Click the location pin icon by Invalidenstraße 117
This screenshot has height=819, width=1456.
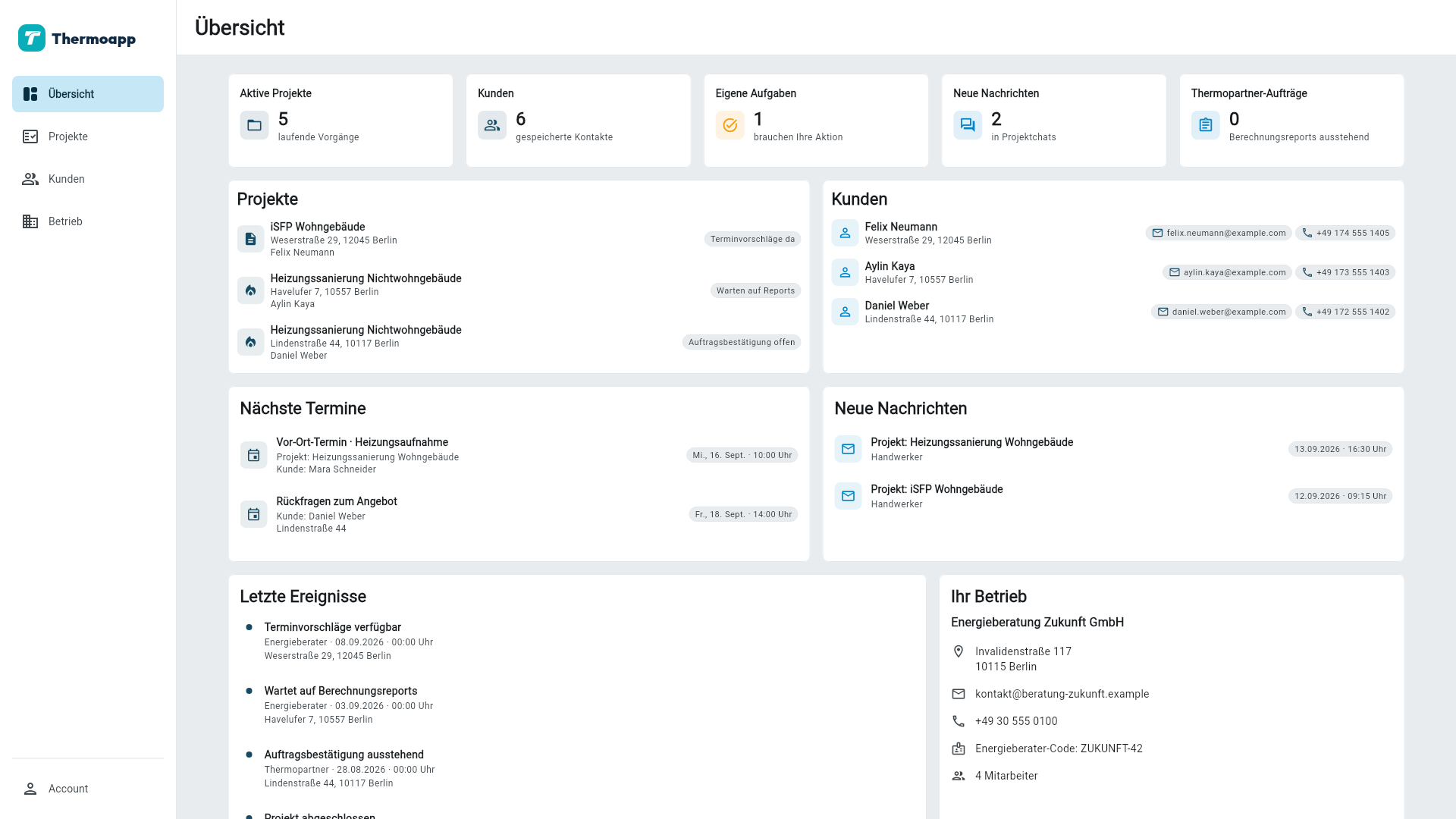959,651
